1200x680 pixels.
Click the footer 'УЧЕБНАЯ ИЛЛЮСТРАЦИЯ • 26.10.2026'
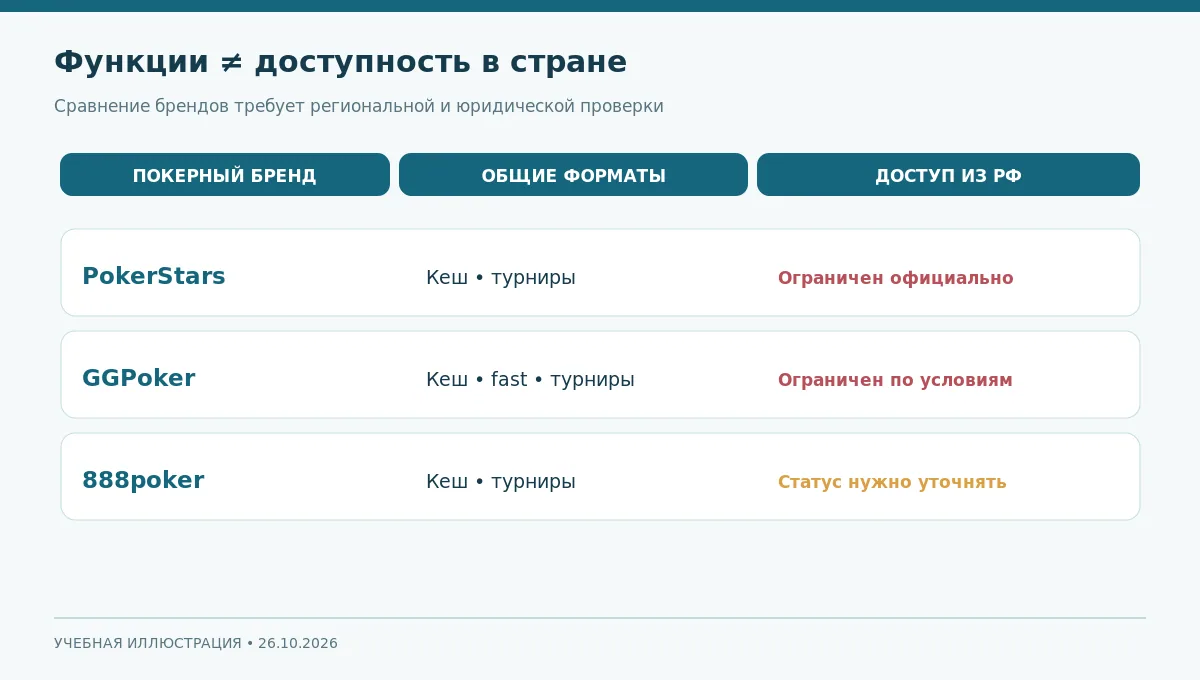pyautogui.click(x=196, y=643)
